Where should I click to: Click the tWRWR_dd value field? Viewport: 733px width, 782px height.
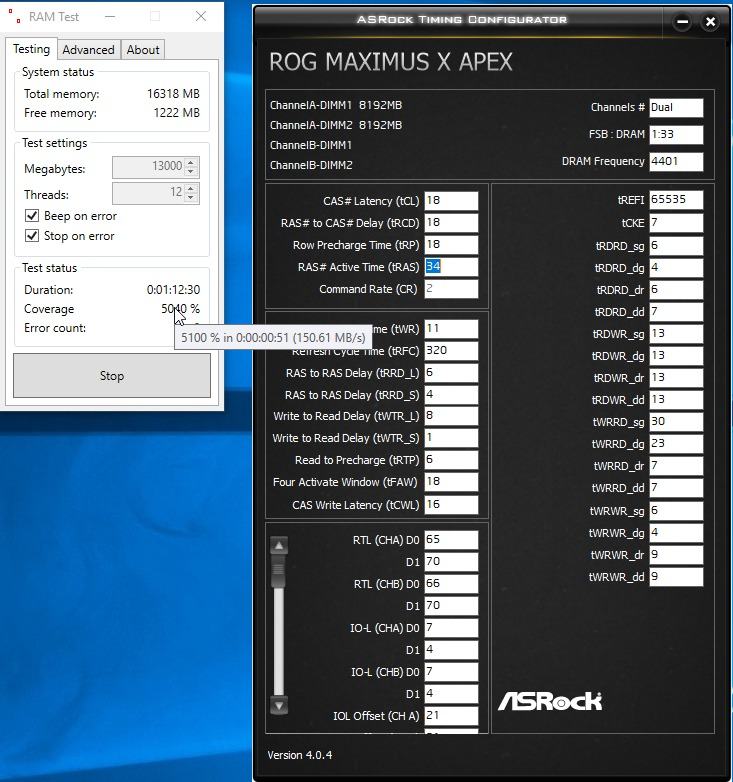point(676,577)
